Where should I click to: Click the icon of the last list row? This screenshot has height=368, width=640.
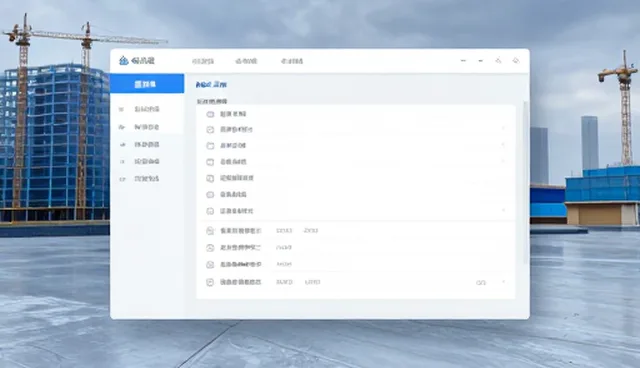pos(210,282)
